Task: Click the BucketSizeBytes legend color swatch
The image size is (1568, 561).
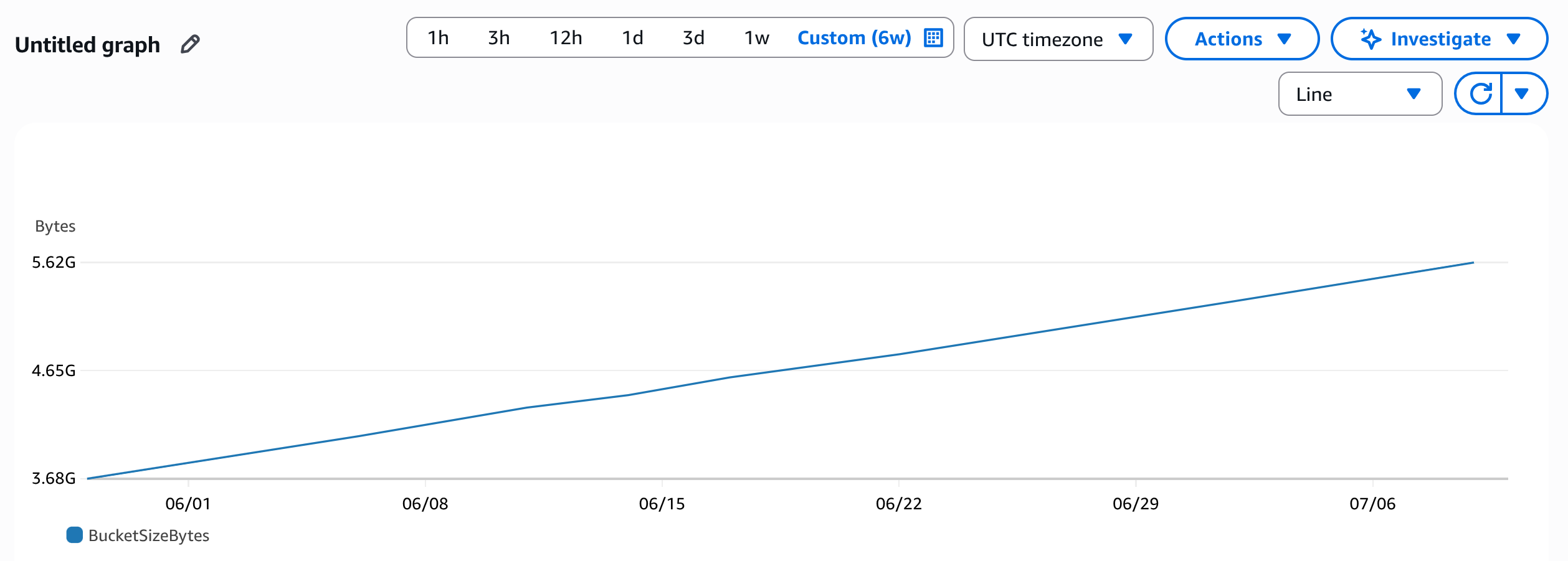Action: [75, 535]
